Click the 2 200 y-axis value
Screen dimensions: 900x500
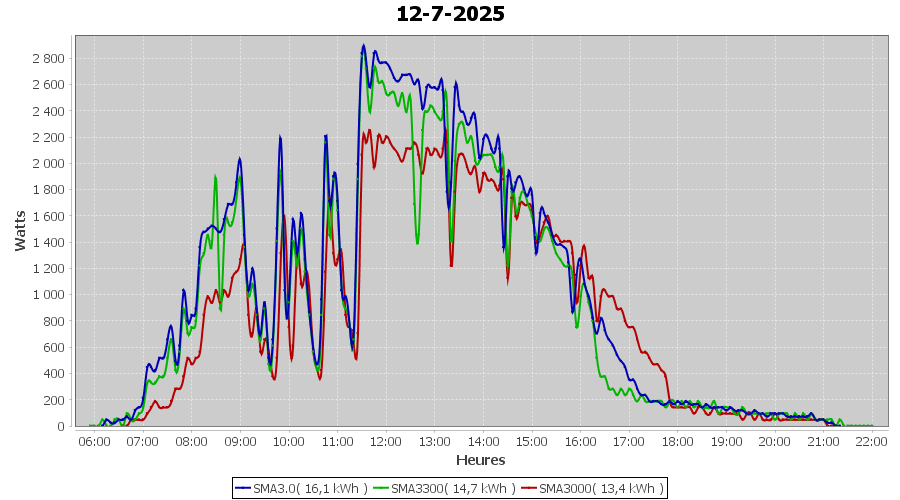tap(49, 137)
